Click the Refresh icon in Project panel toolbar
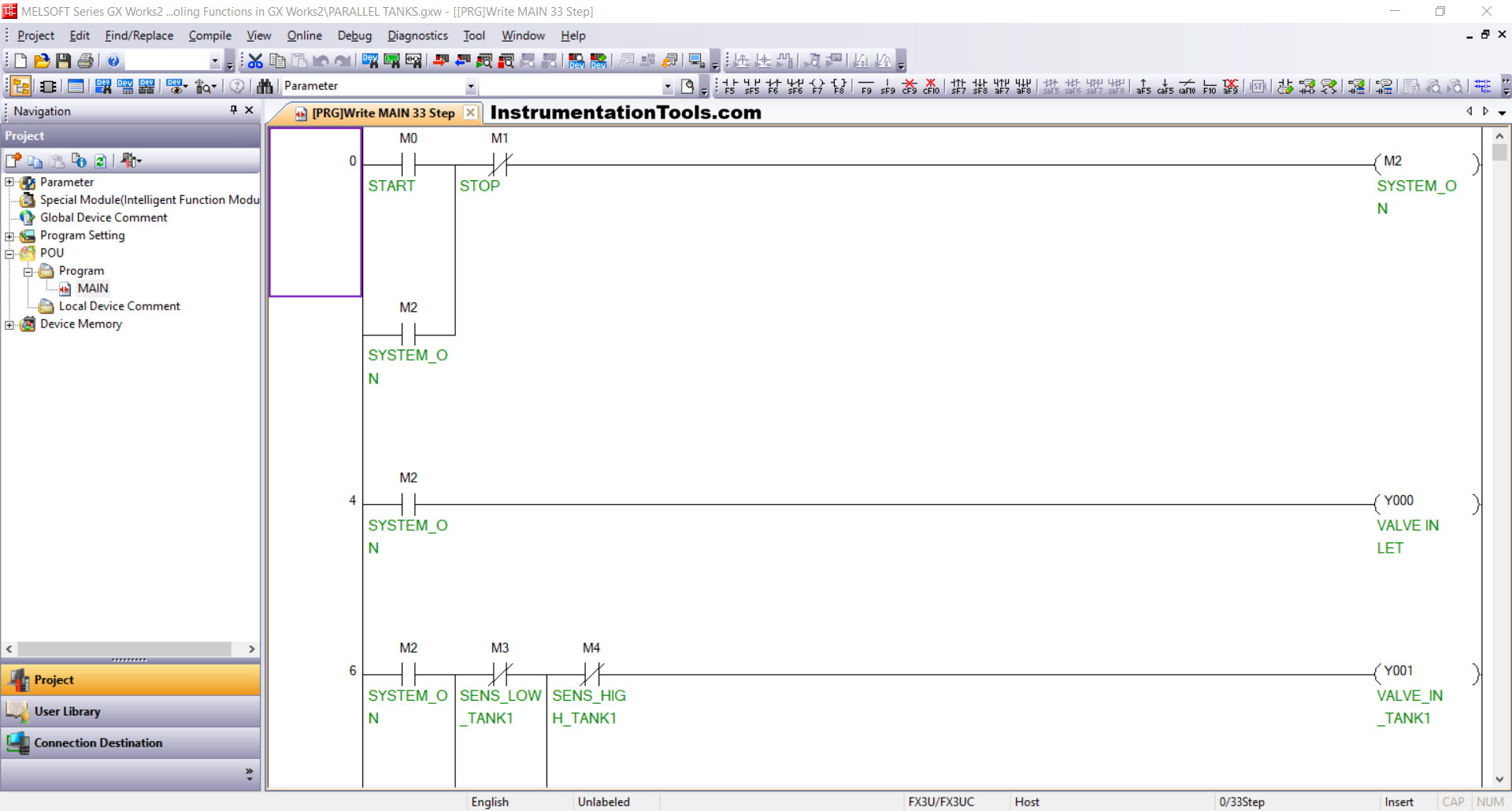The image size is (1512, 811). point(101,161)
